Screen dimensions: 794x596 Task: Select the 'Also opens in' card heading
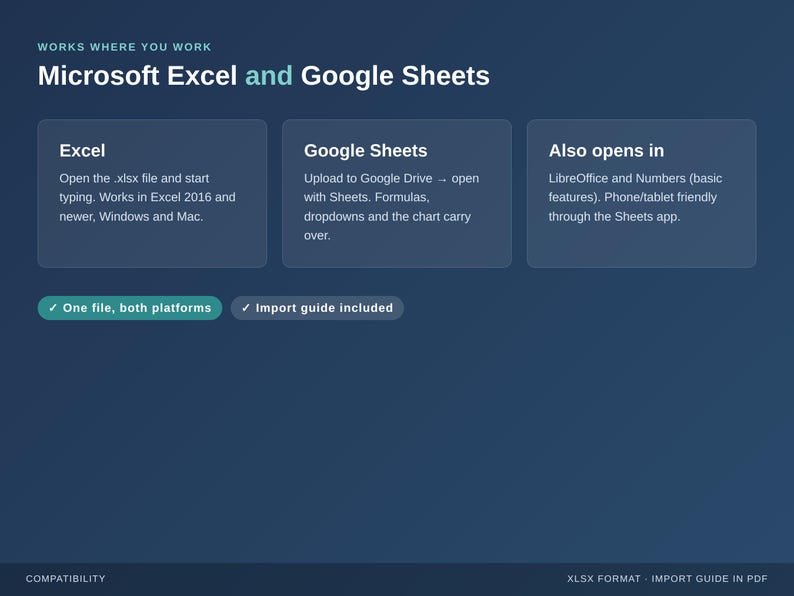click(606, 150)
